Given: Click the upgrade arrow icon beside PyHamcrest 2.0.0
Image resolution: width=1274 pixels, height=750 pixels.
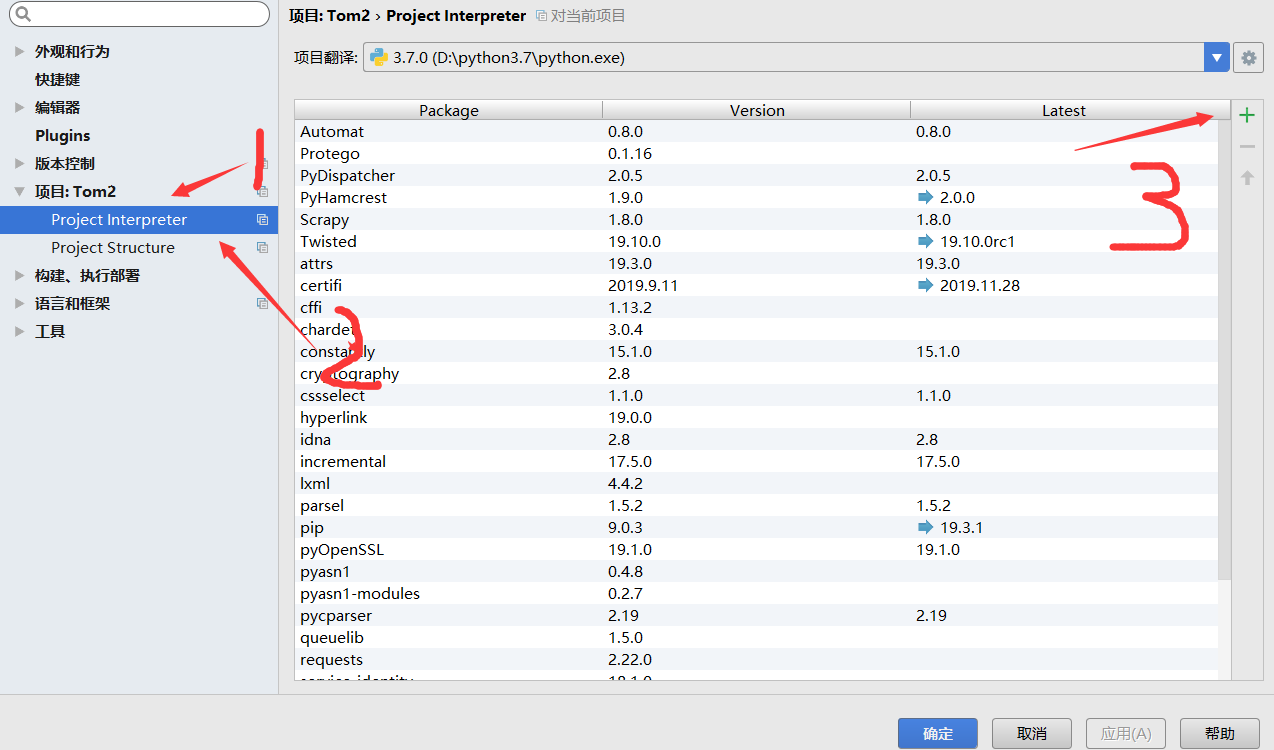Looking at the screenshot, I should point(925,197).
